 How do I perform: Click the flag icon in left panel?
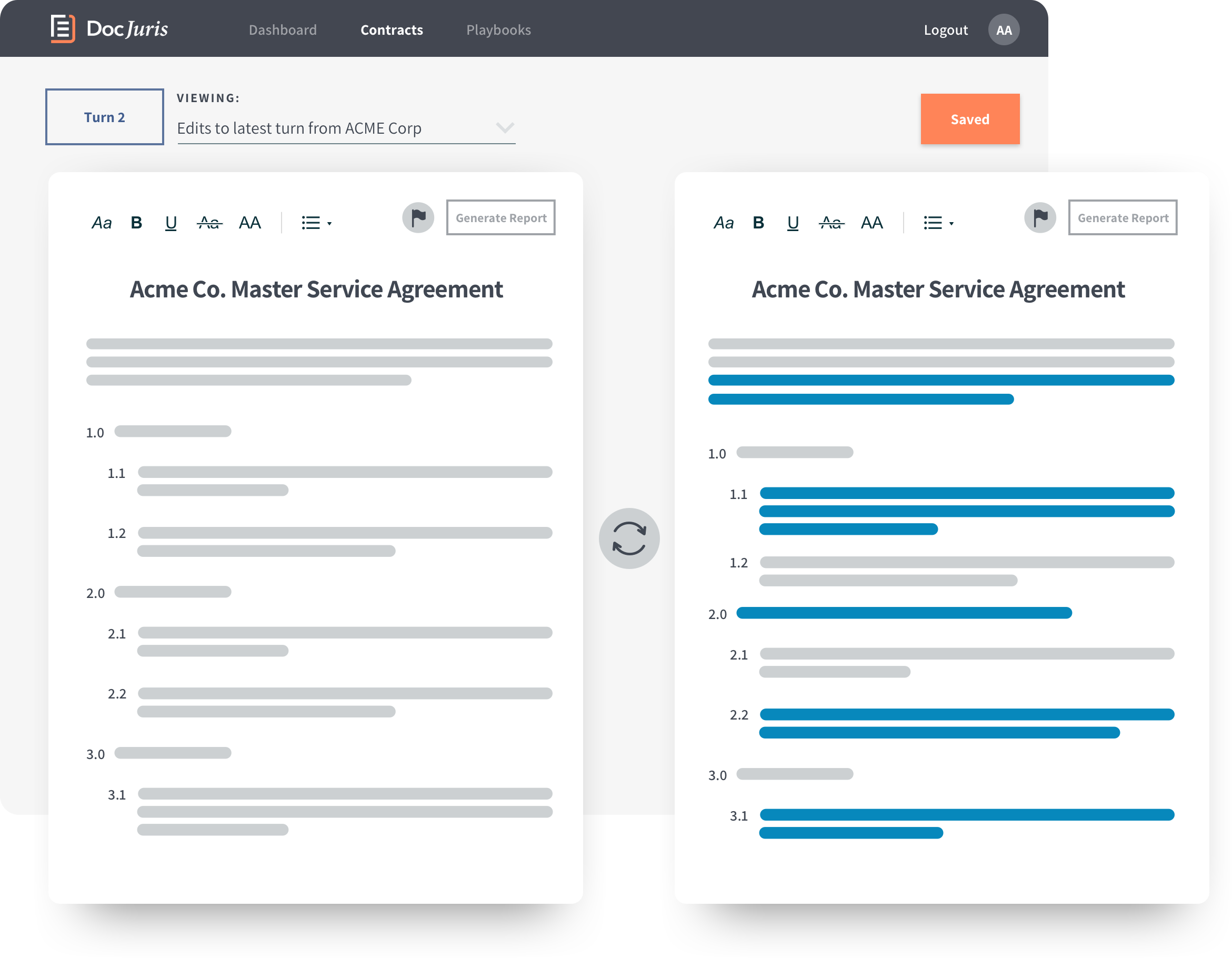click(x=418, y=218)
